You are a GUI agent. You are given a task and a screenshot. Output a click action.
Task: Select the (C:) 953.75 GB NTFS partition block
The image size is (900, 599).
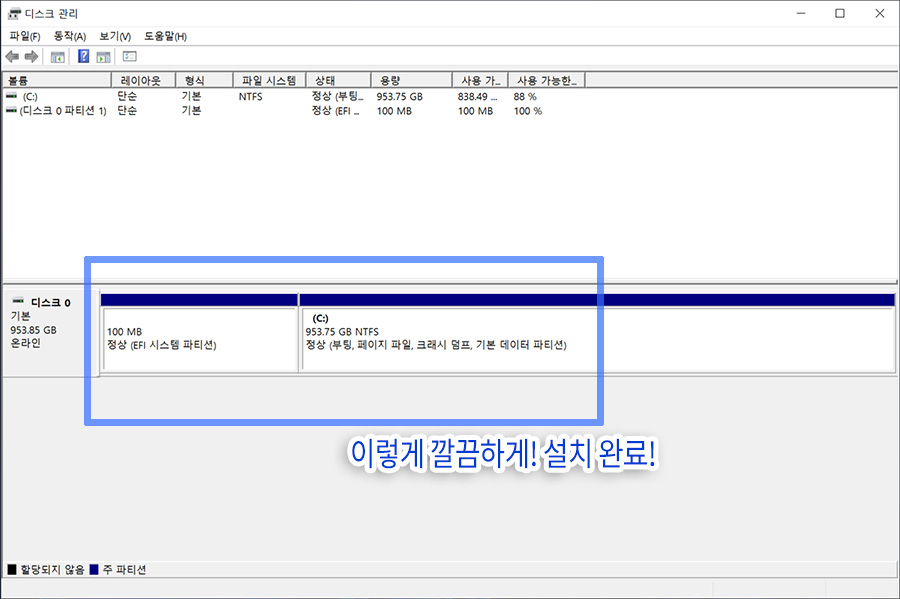coord(597,333)
